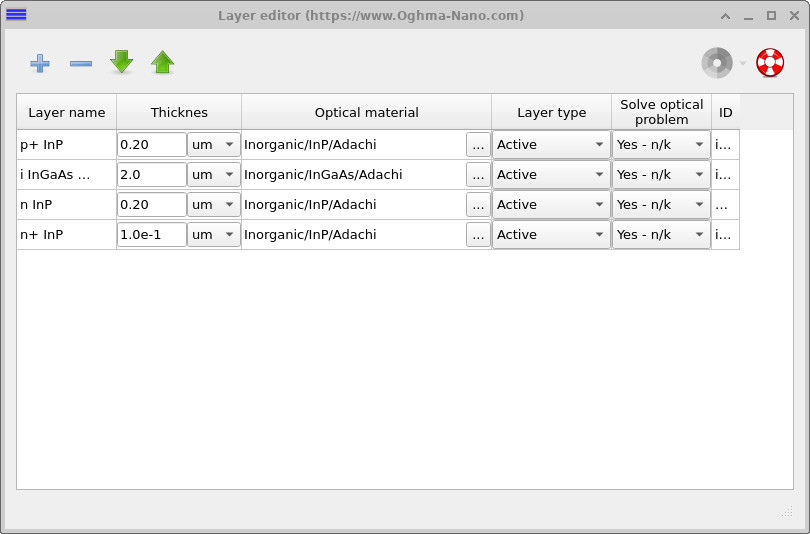810x534 pixels.
Task: Move layer down with the green down arrow
Action: (121, 62)
